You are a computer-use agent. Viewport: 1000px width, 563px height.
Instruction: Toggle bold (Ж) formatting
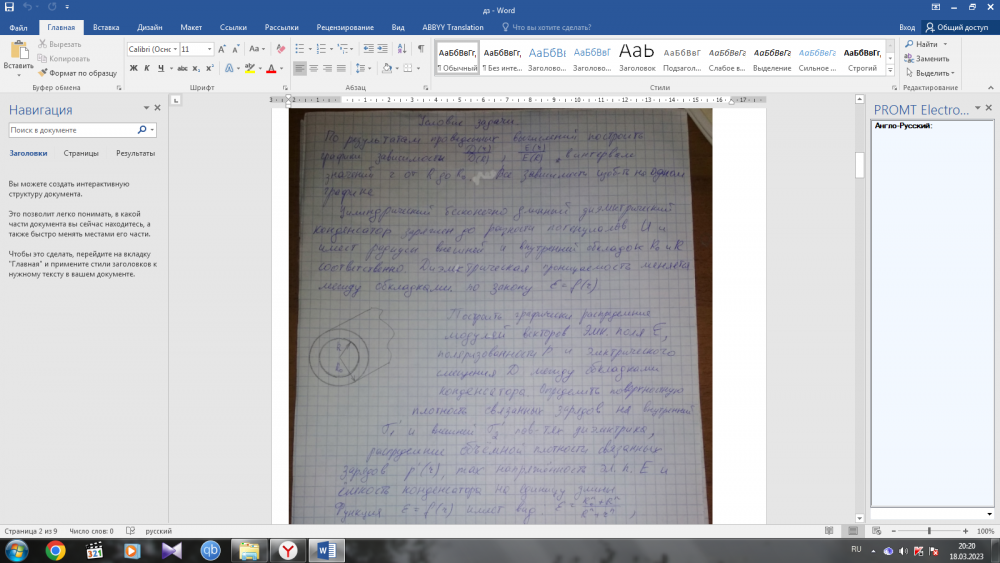click(x=133, y=68)
